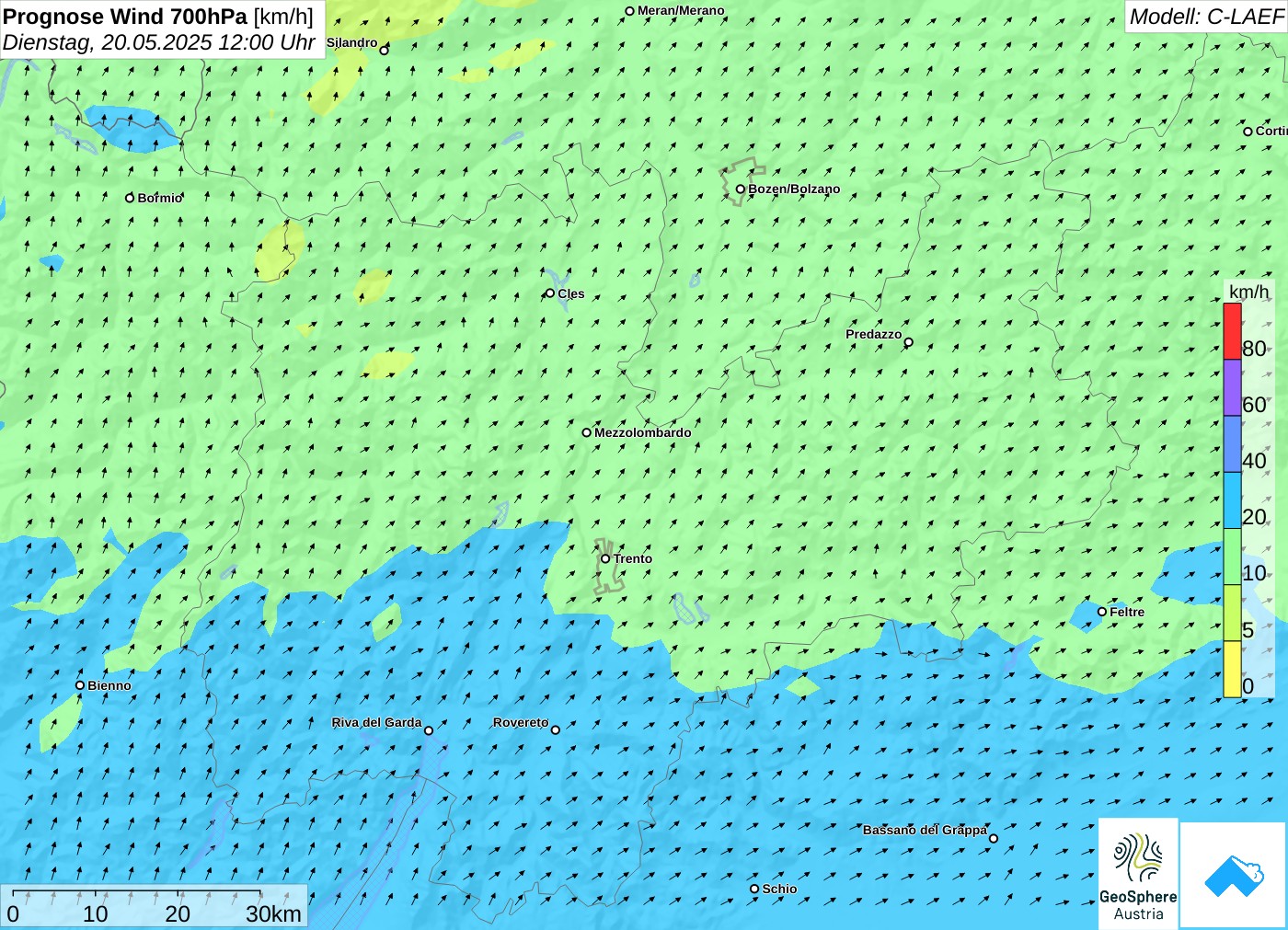
Task: Click the "5" value on the legend
Action: click(x=1248, y=630)
